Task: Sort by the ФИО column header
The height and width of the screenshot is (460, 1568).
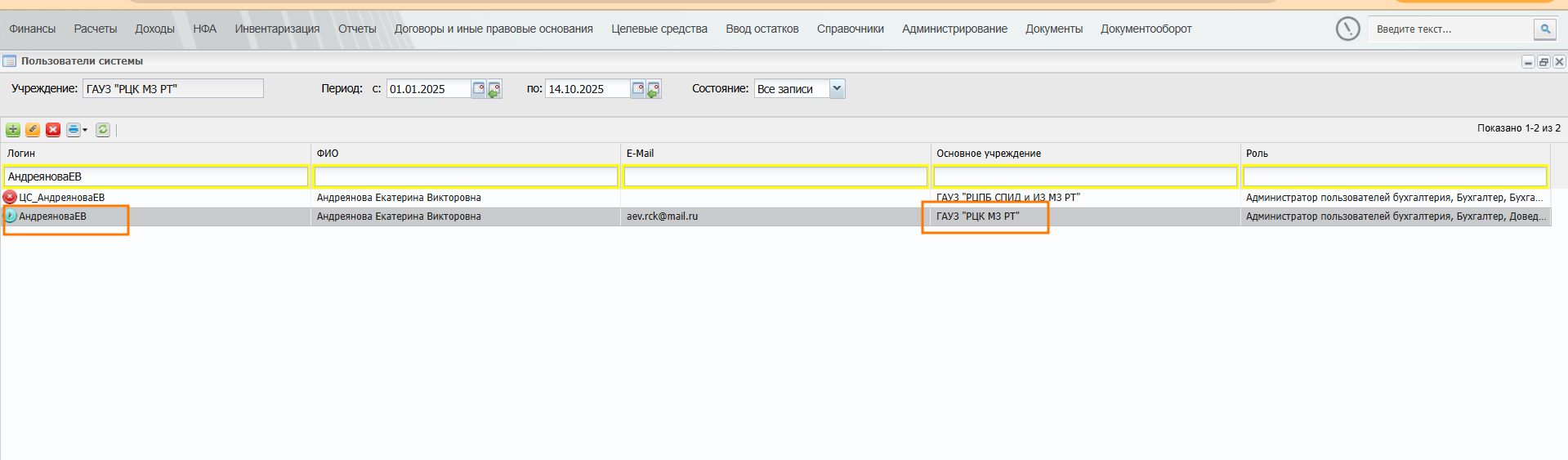Action: [466, 154]
